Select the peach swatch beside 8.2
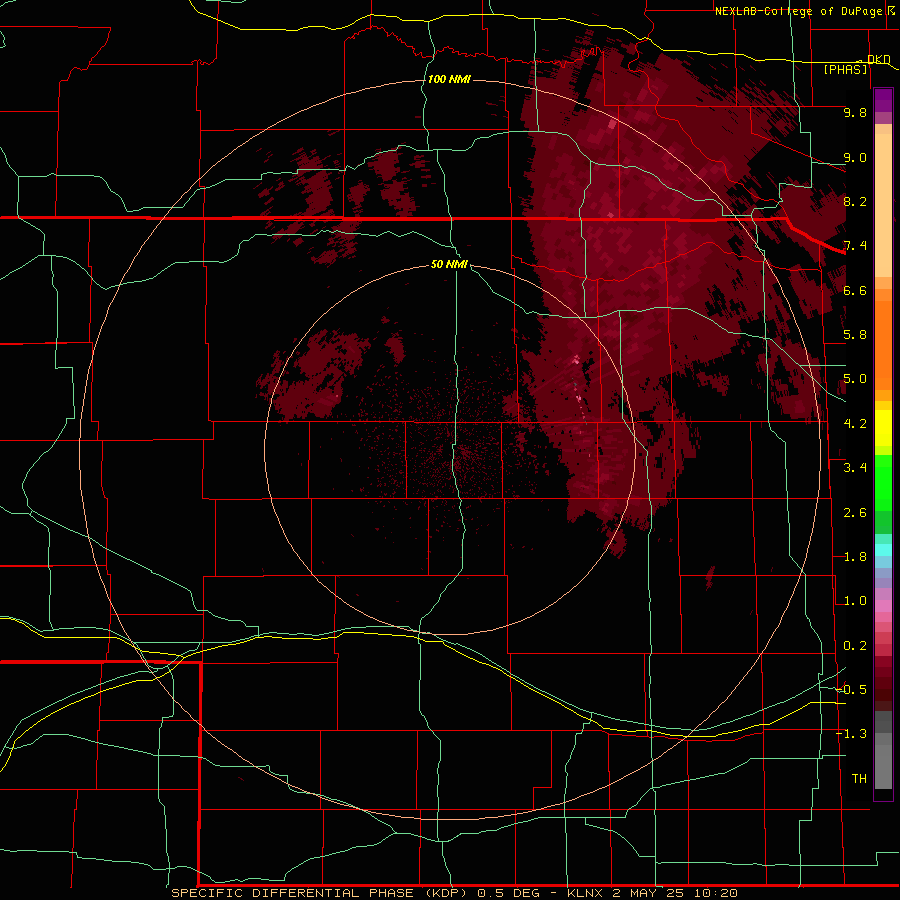Viewport: 900px width, 900px height. tap(883, 206)
